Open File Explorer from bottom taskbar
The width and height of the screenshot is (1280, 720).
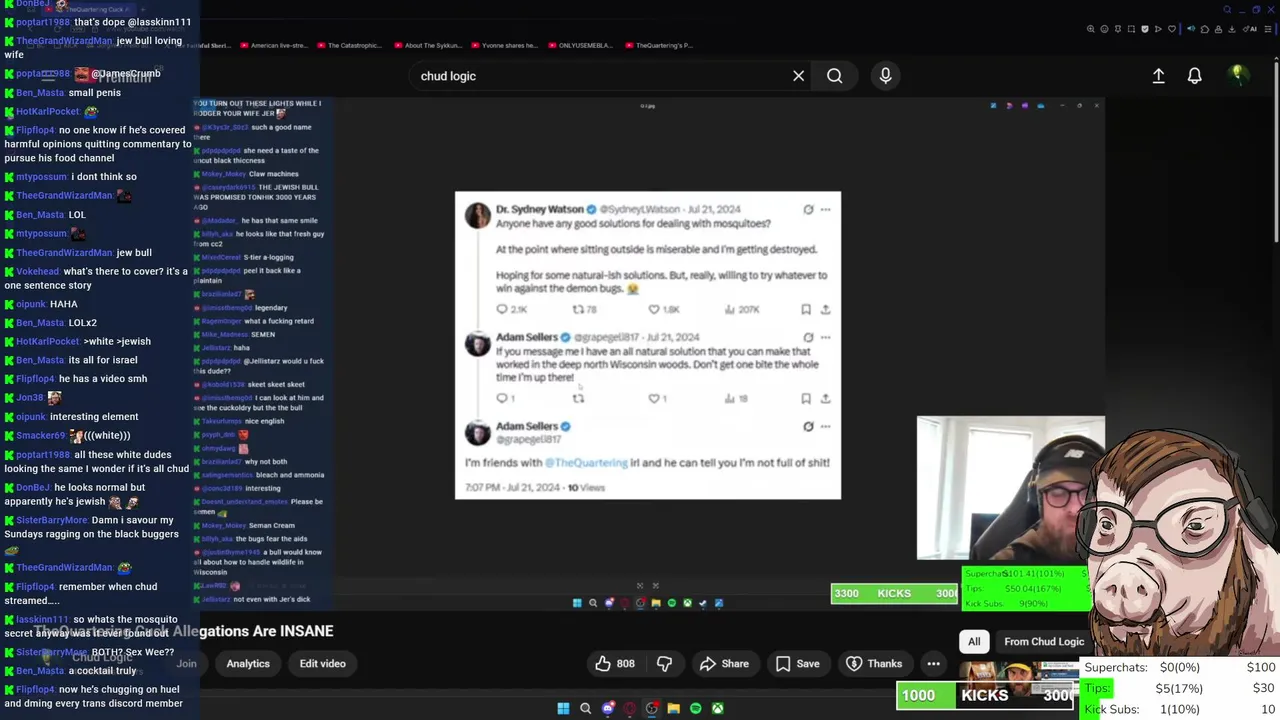673,708
